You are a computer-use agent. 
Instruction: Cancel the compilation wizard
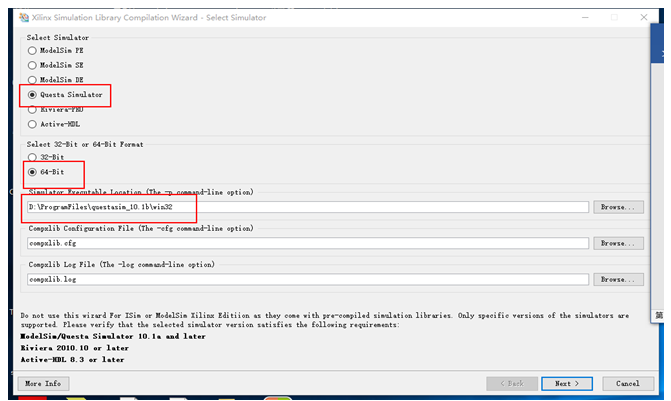[628, 383]
